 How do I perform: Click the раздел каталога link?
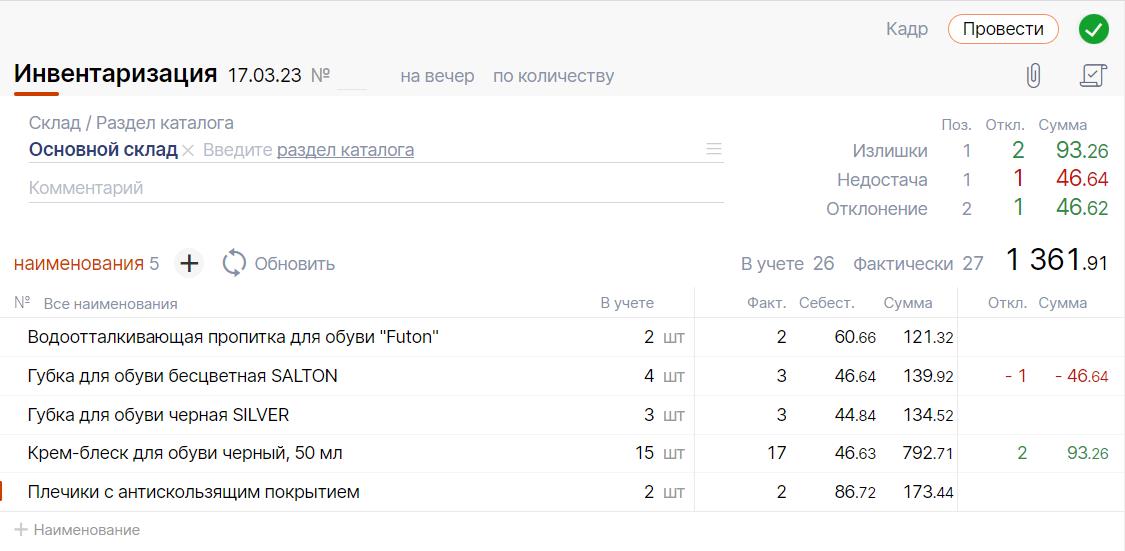(x=345, y=150)
